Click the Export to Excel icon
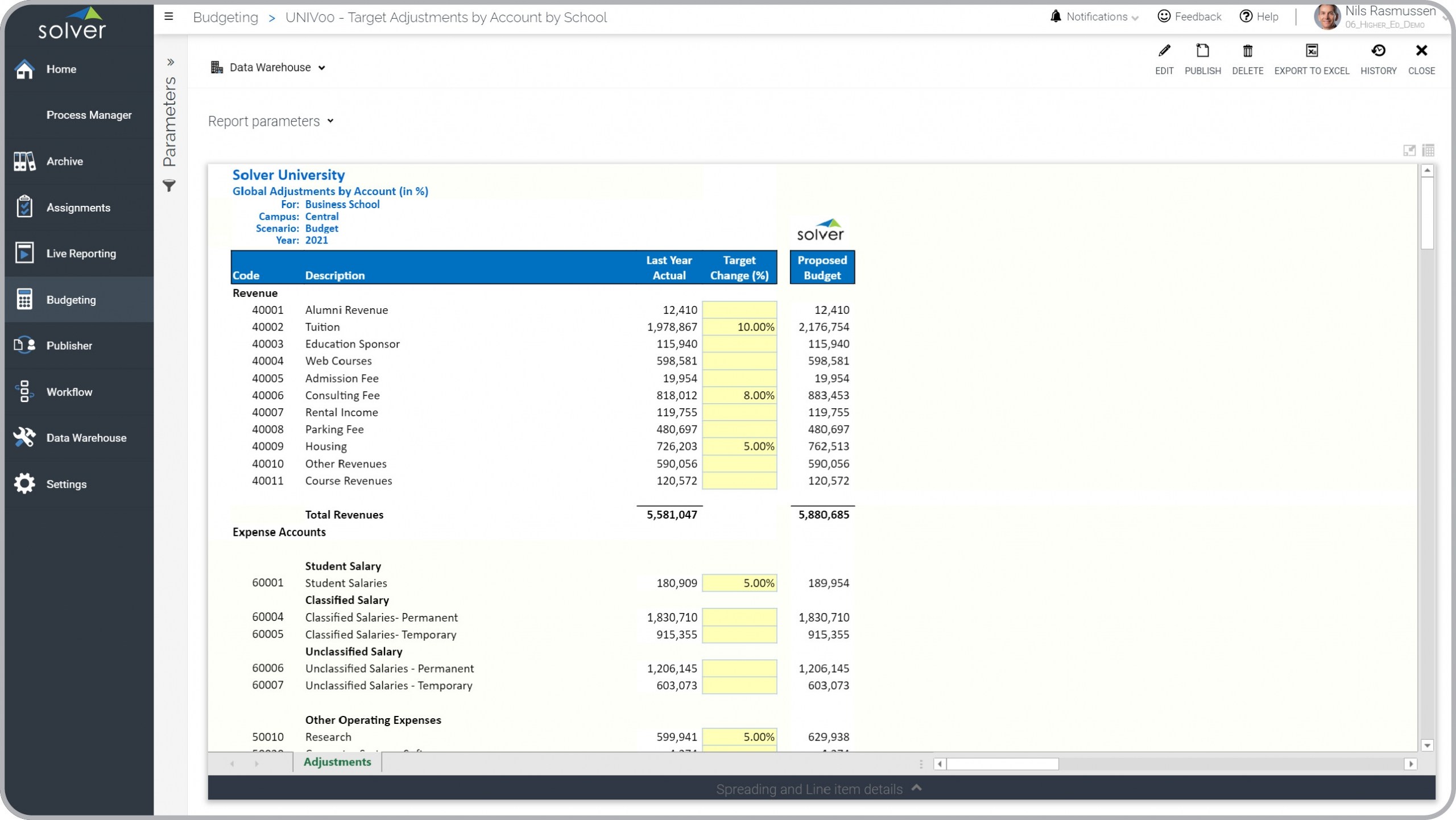Viewport: 1456px width, 820px height. point(1311,51)
